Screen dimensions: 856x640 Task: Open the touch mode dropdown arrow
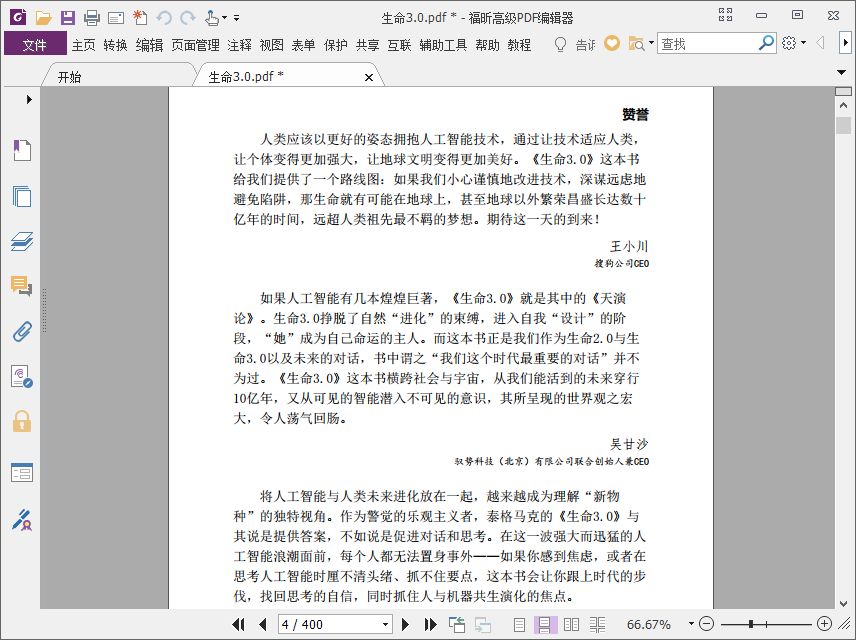pyautogui.click(x=224, y=18)
